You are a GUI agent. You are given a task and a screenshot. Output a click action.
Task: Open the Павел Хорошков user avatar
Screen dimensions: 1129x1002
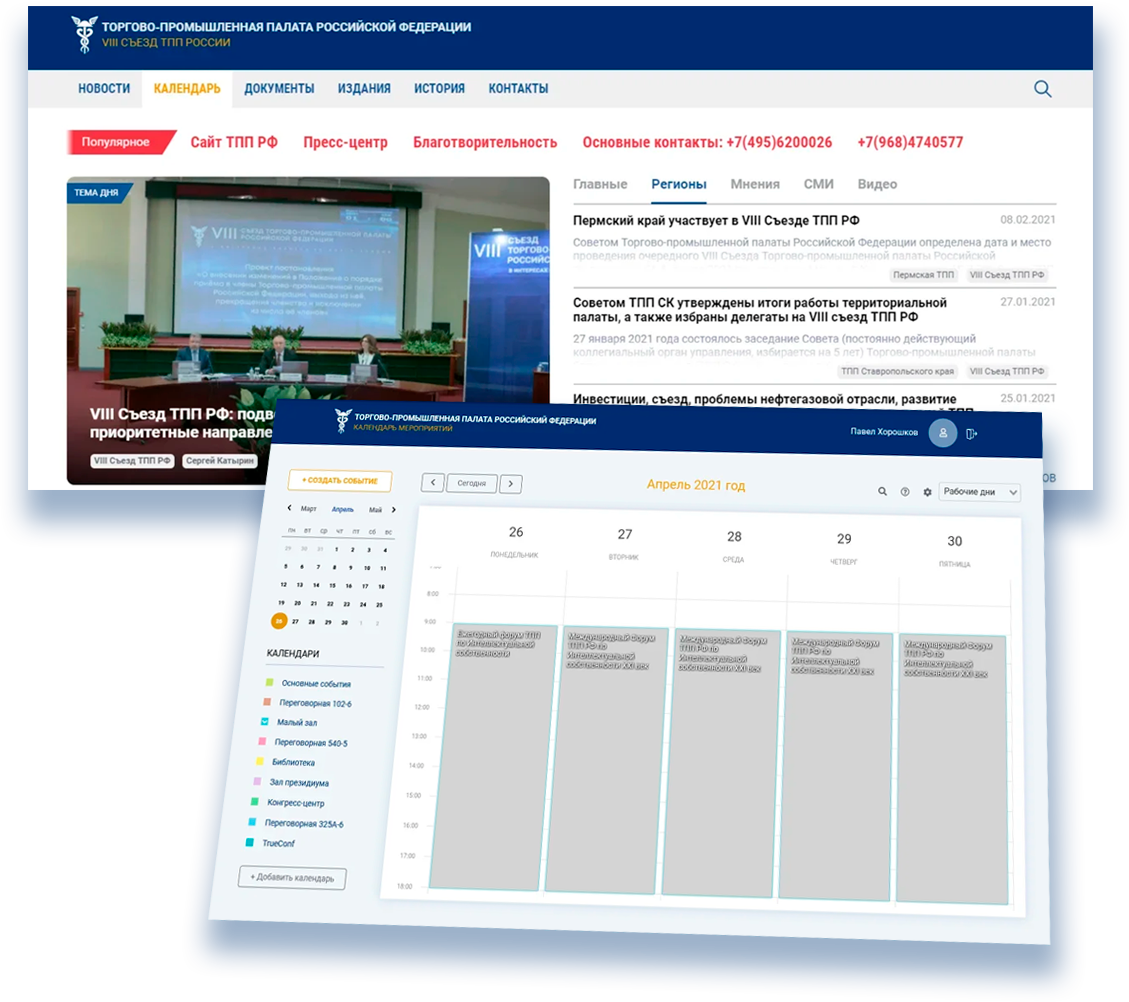[x=943, y=433]
